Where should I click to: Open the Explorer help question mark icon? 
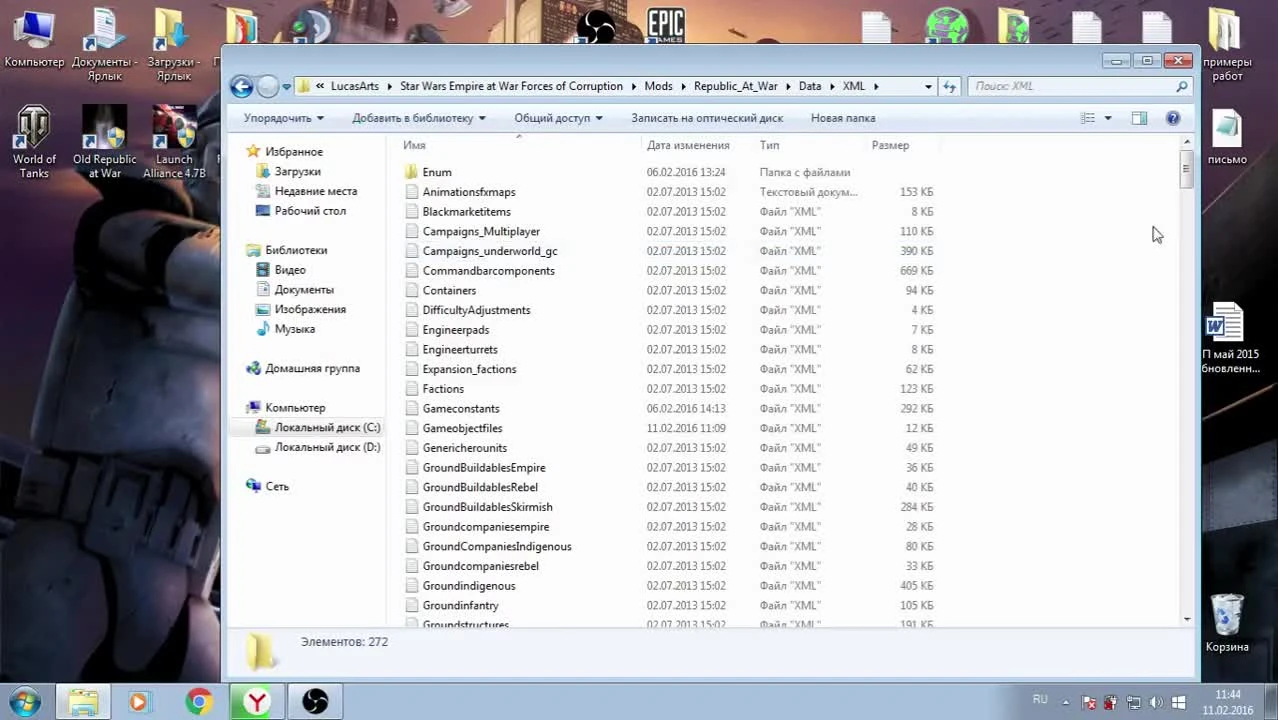tap(1173, 118)
